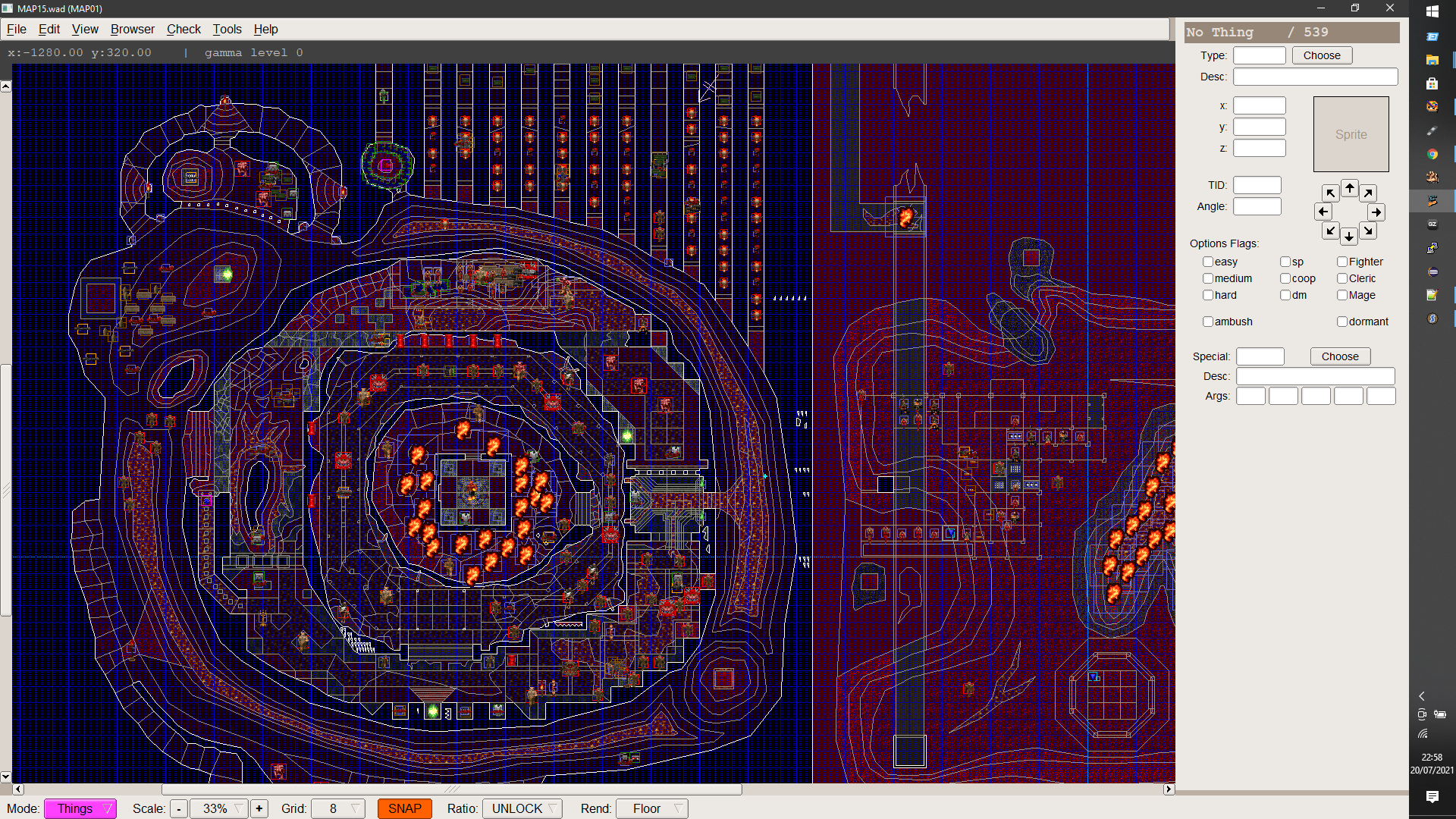
Task: Open Google Chrome from the taskbar
Action: [1432, 154]
